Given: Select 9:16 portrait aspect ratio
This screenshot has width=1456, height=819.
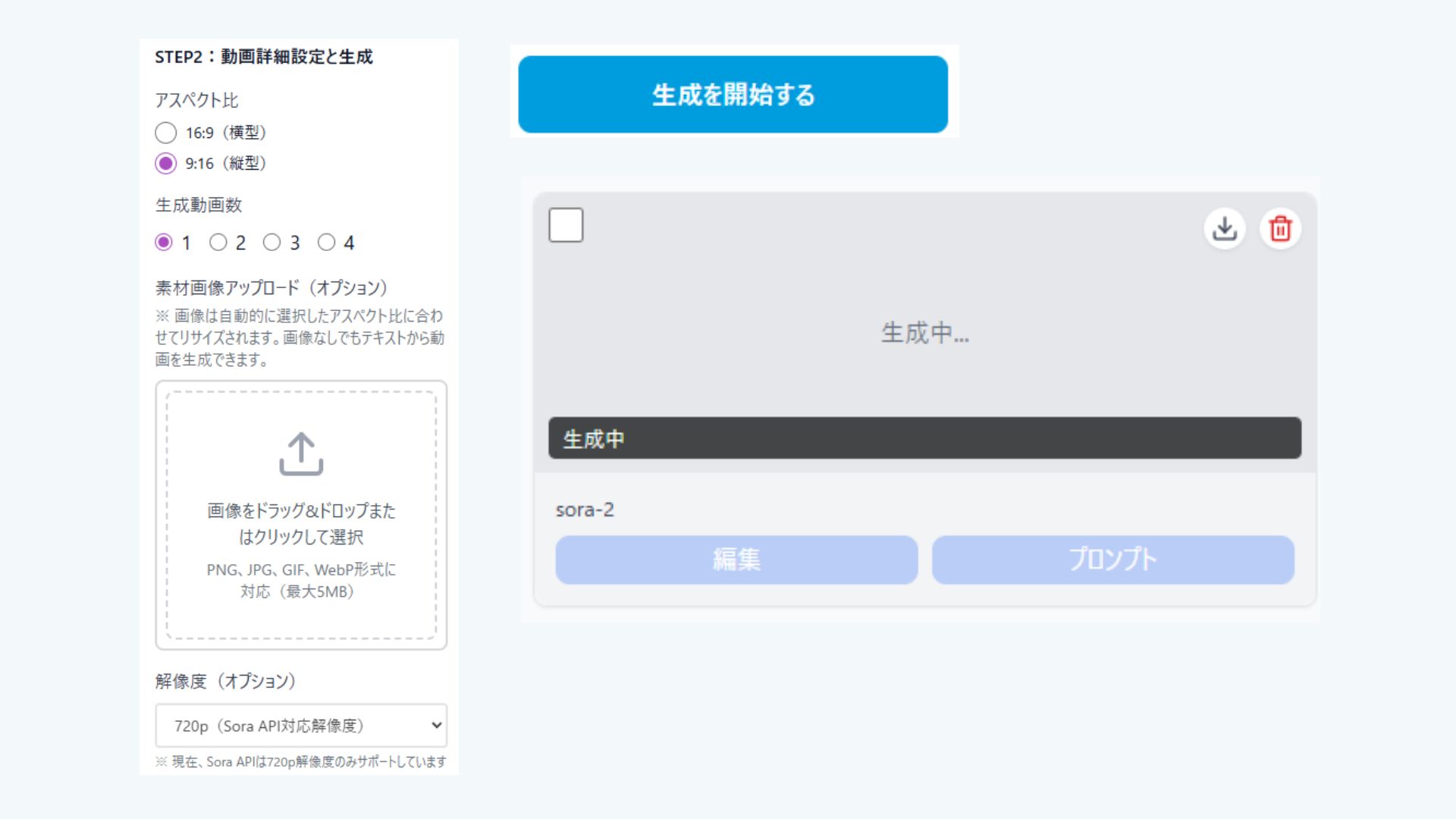Looking at the screenshot, I should 166,163.
